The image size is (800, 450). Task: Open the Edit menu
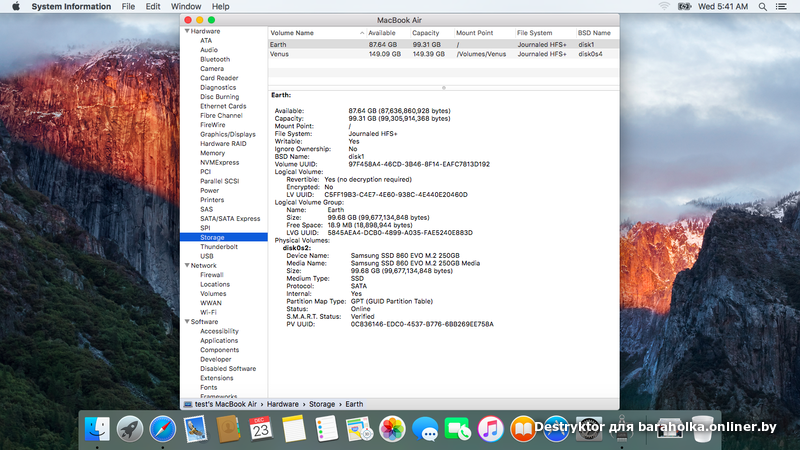pos(153,6)
